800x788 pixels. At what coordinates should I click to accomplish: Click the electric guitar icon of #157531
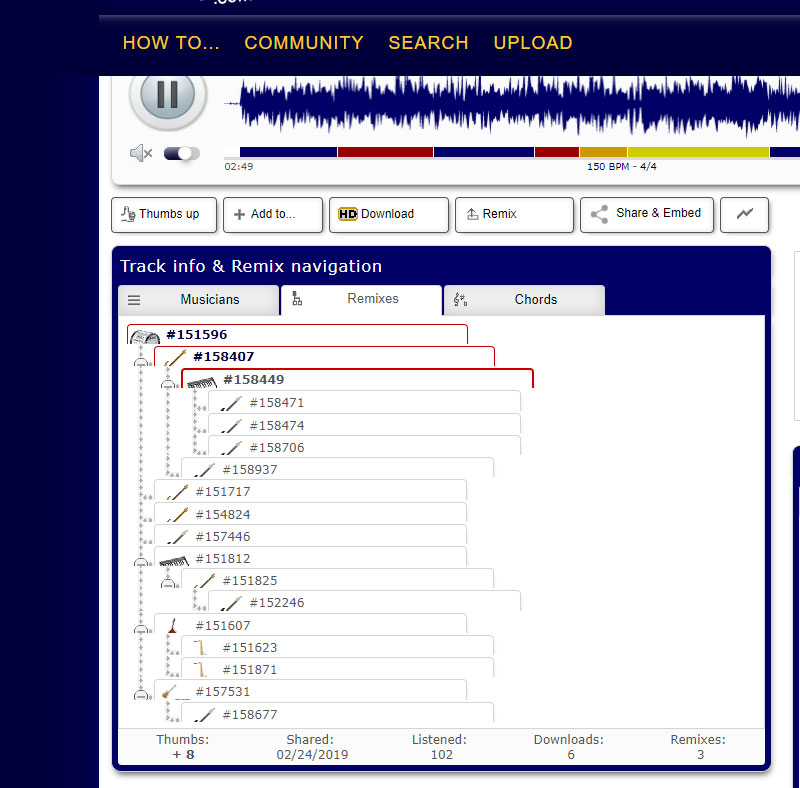pos(174,692)
